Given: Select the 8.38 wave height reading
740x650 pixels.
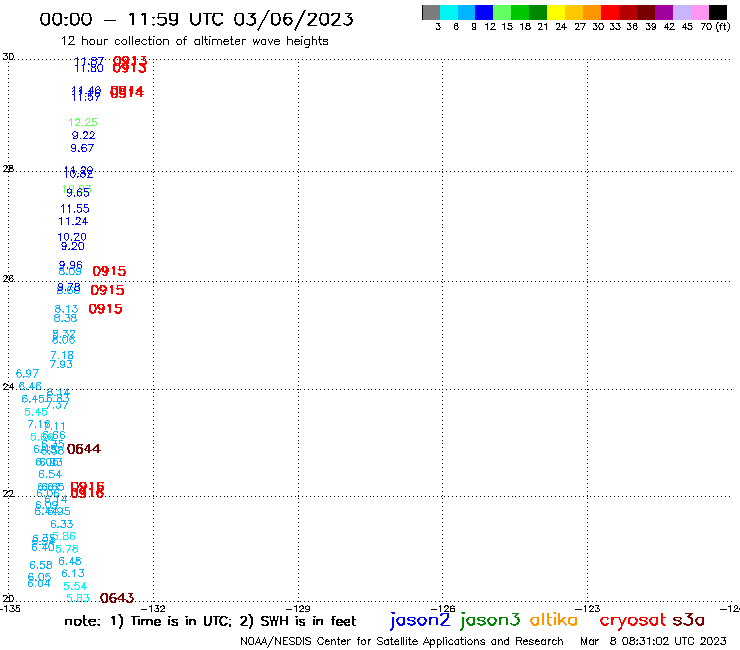Looking at the screenshot, I should [x=65, y=318].
